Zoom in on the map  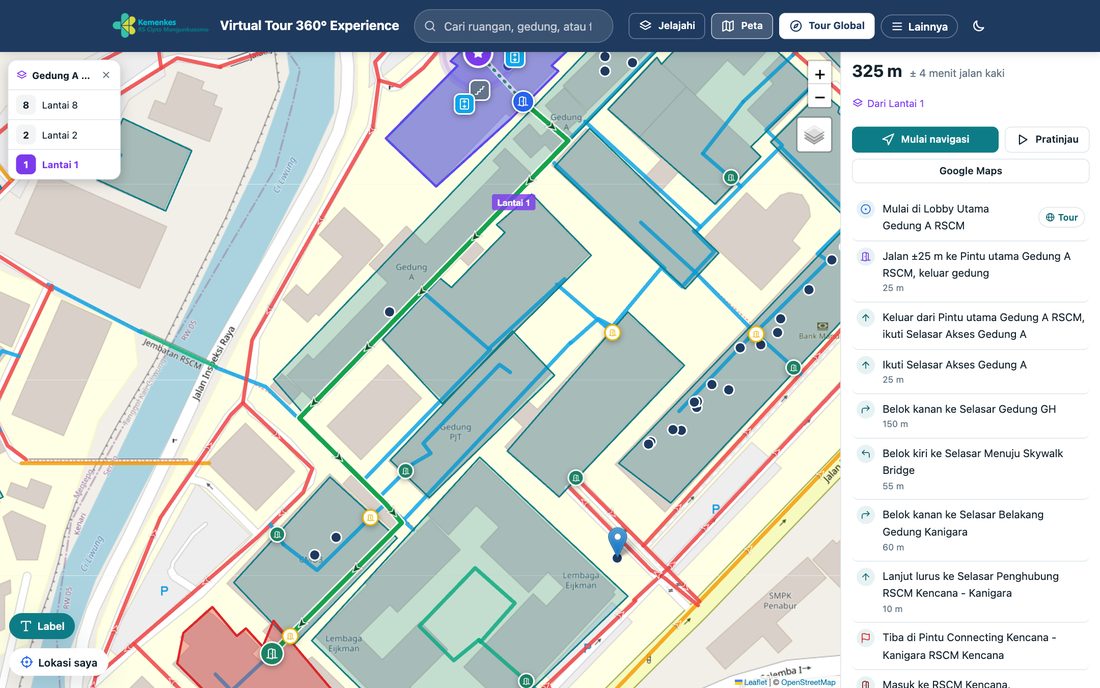point(819,74)
